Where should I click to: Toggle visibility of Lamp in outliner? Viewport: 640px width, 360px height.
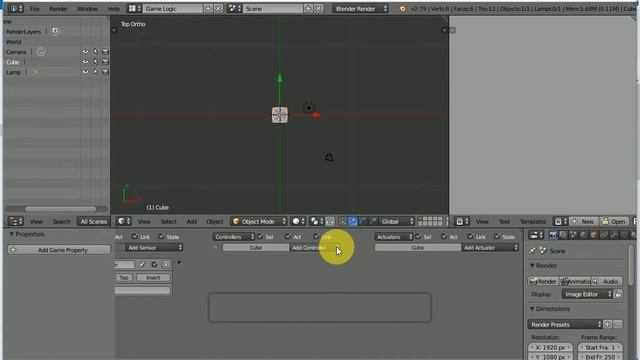pyautogui.click(x=85, y=72)
